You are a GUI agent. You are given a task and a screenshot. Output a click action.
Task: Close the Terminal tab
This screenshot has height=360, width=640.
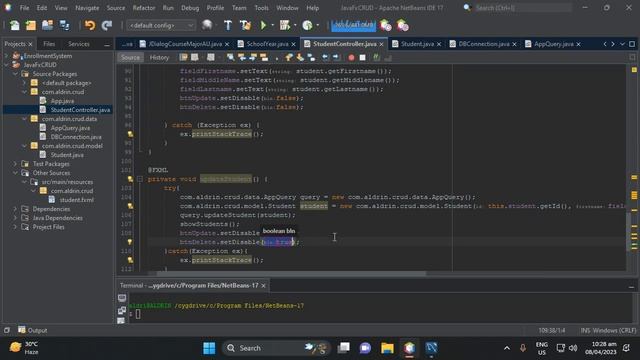click(x=263, y=285)
